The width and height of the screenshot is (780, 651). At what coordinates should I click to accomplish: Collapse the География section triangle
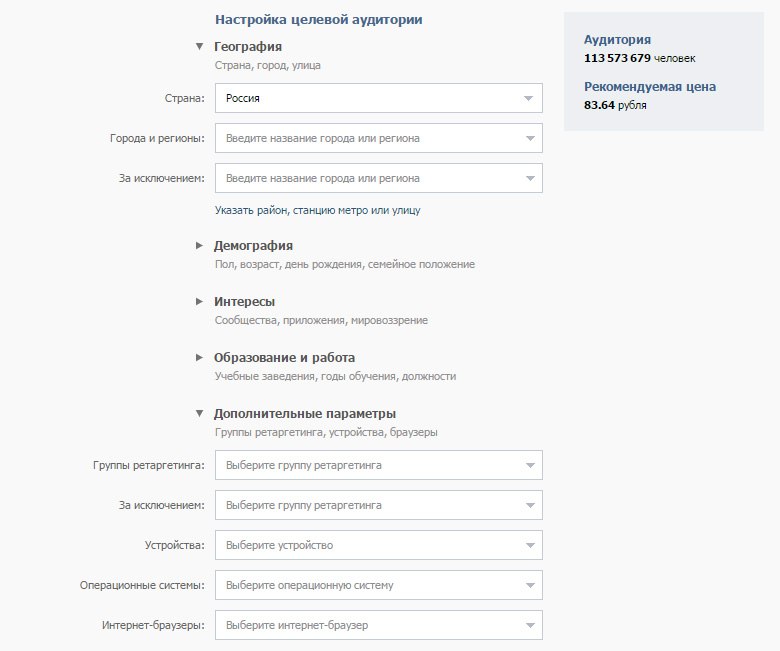(x=200, y=46)
